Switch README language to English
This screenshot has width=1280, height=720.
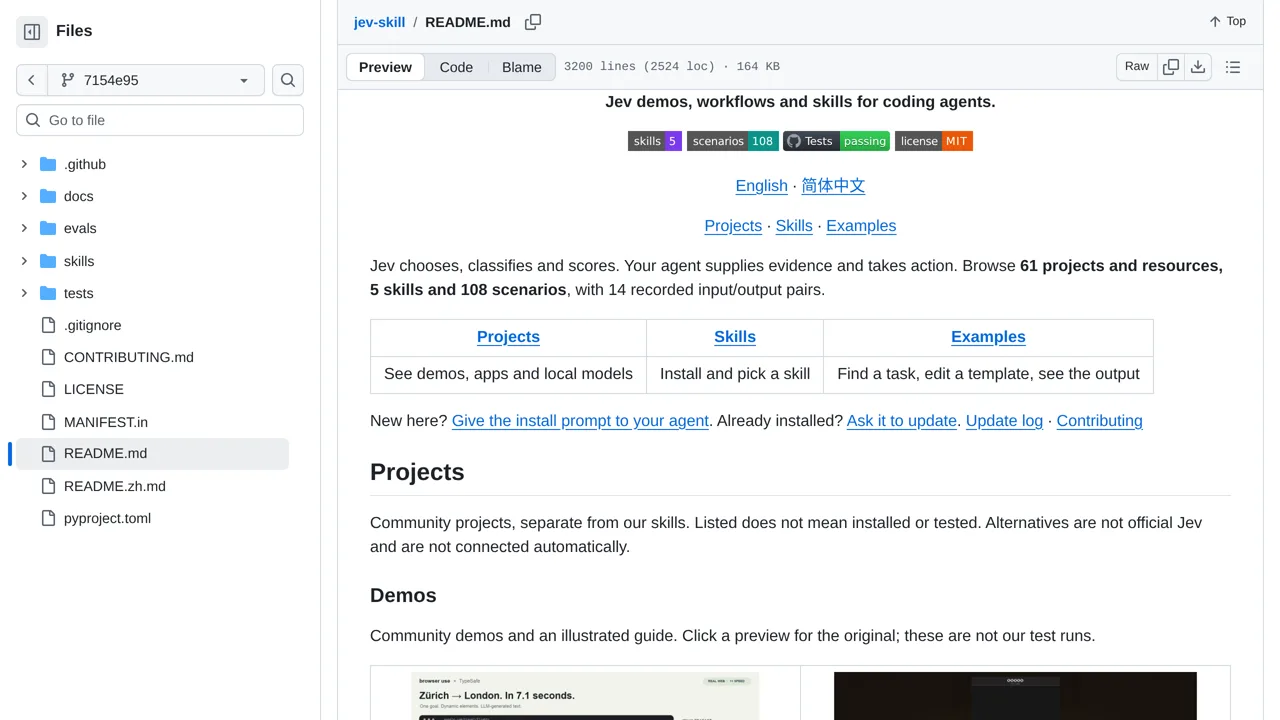(x=762, y=186)
